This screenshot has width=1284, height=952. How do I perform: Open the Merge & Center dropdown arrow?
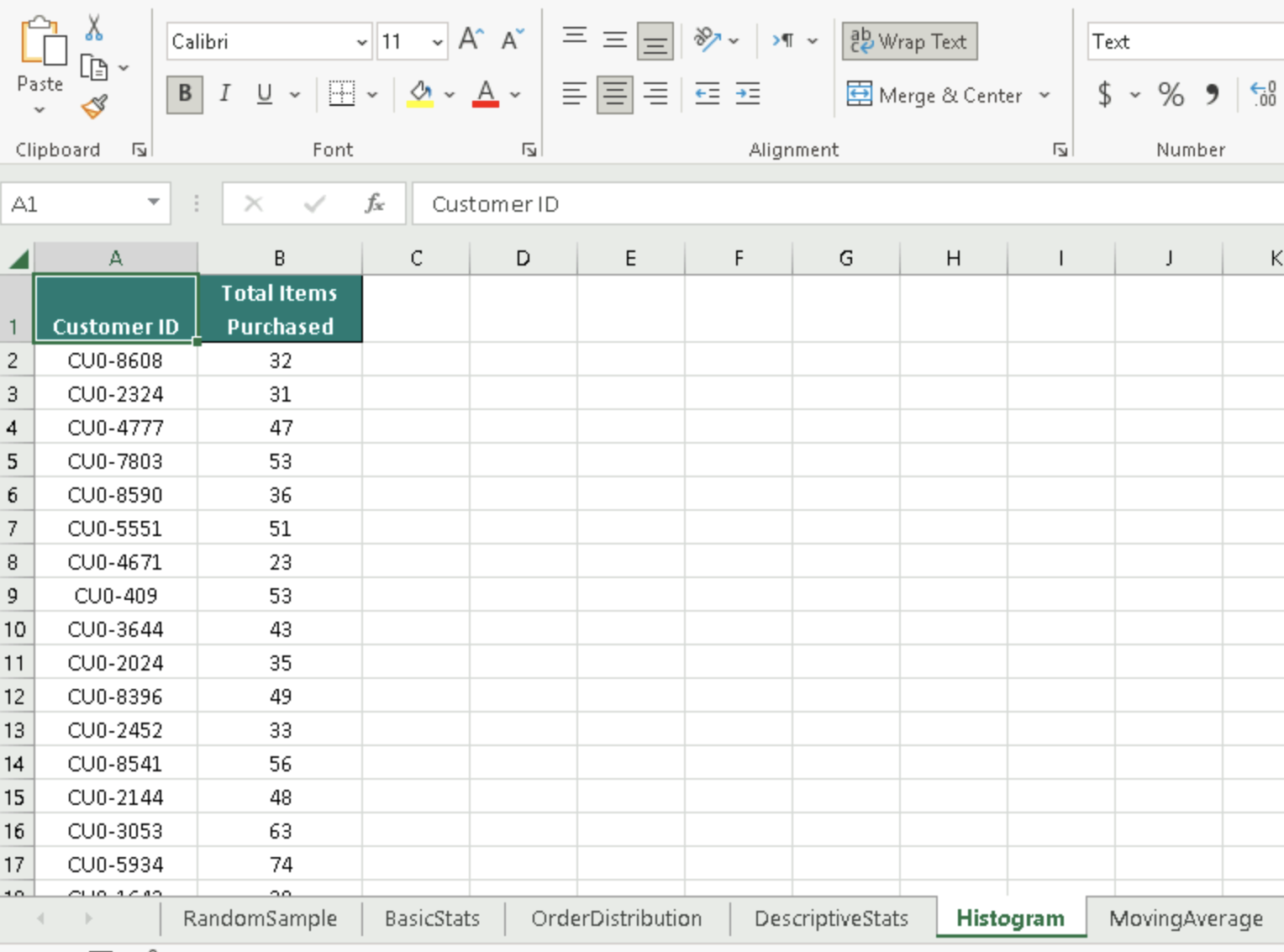tap(1045, 95)
